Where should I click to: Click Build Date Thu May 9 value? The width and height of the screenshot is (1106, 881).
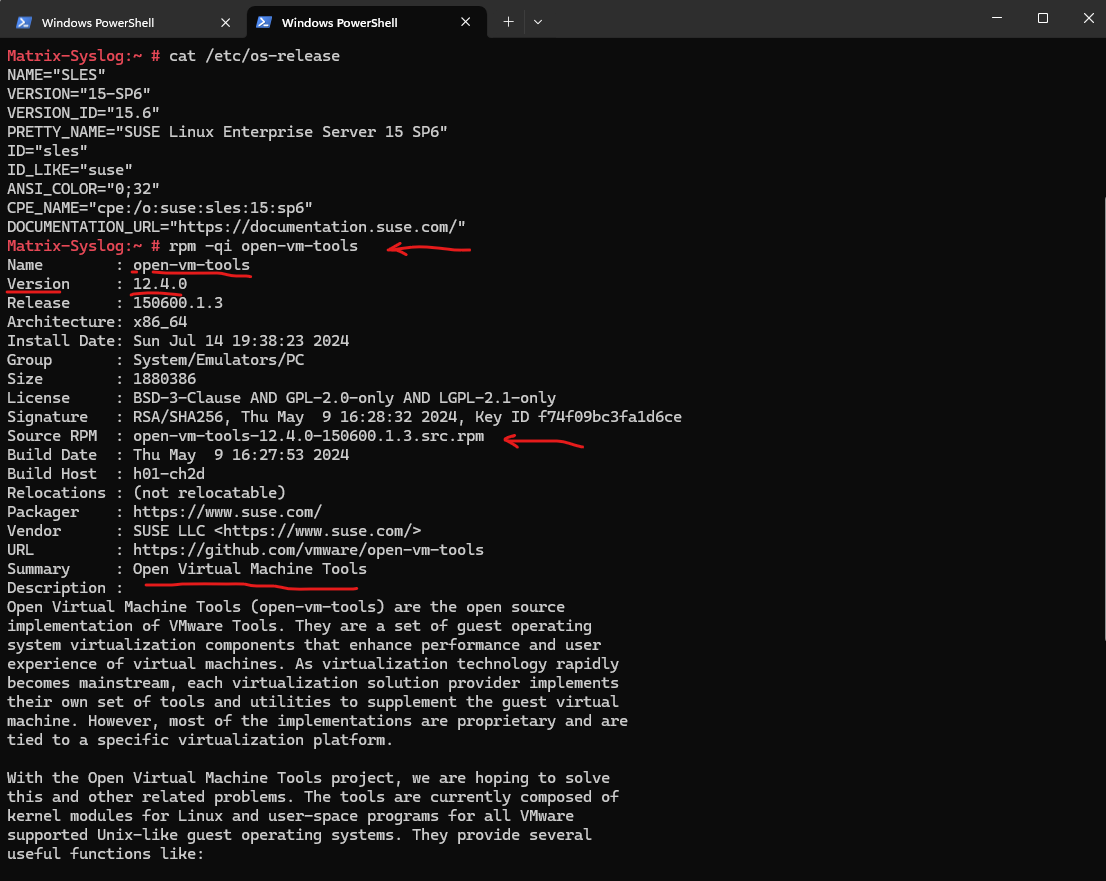[x=241, y=455]
